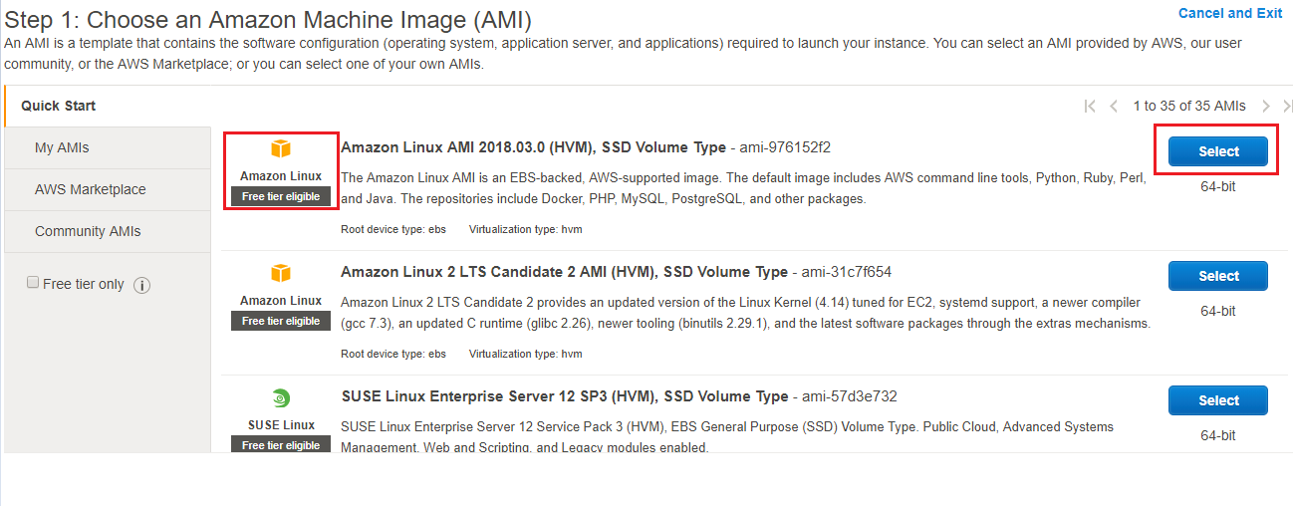
Task: Click Virtualization type: hvm for Amazon Linux 2
Action: point(525,354)
